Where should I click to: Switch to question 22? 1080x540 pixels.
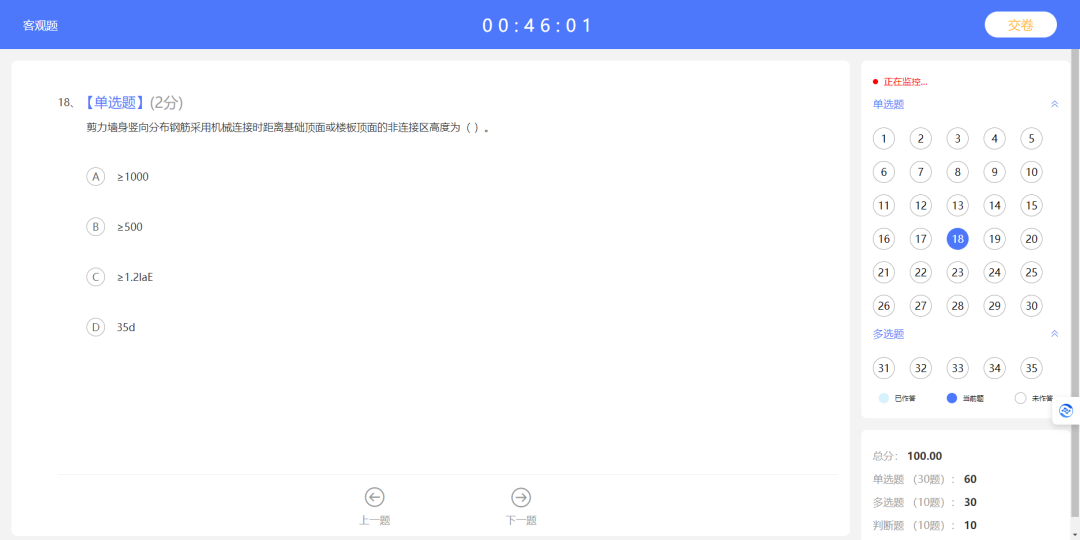point(920,272)
